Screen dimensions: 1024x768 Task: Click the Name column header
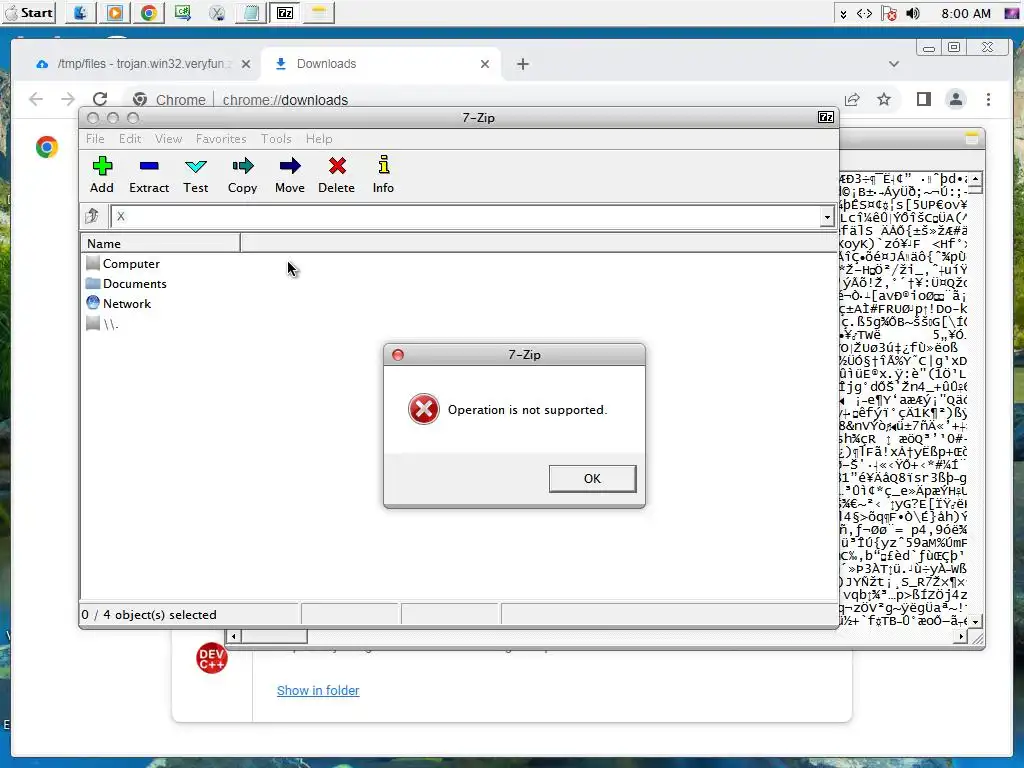[160, 244]
